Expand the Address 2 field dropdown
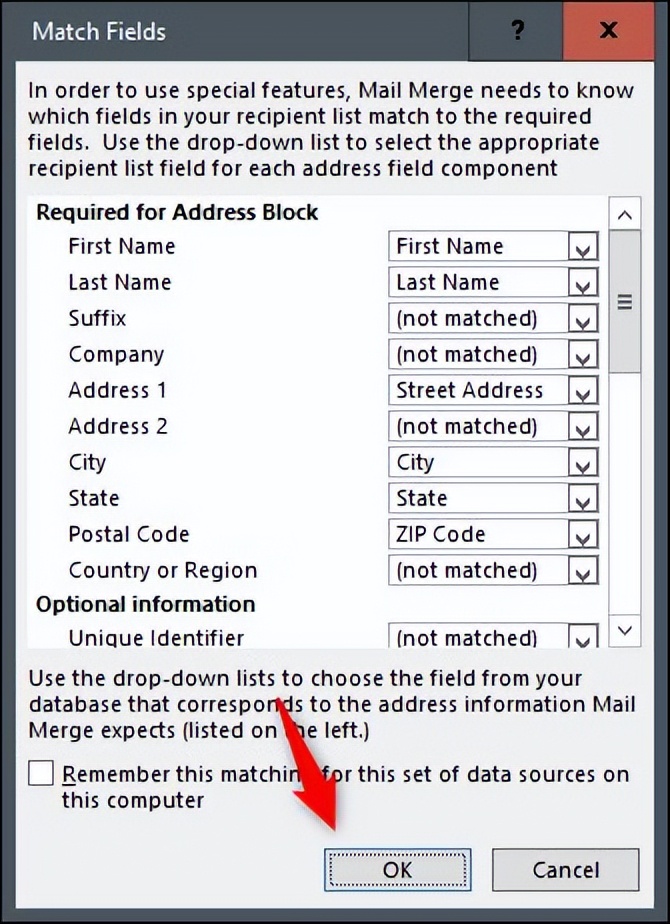The height and width of the screenshot is (924, 670). click(x=583, y=427)
